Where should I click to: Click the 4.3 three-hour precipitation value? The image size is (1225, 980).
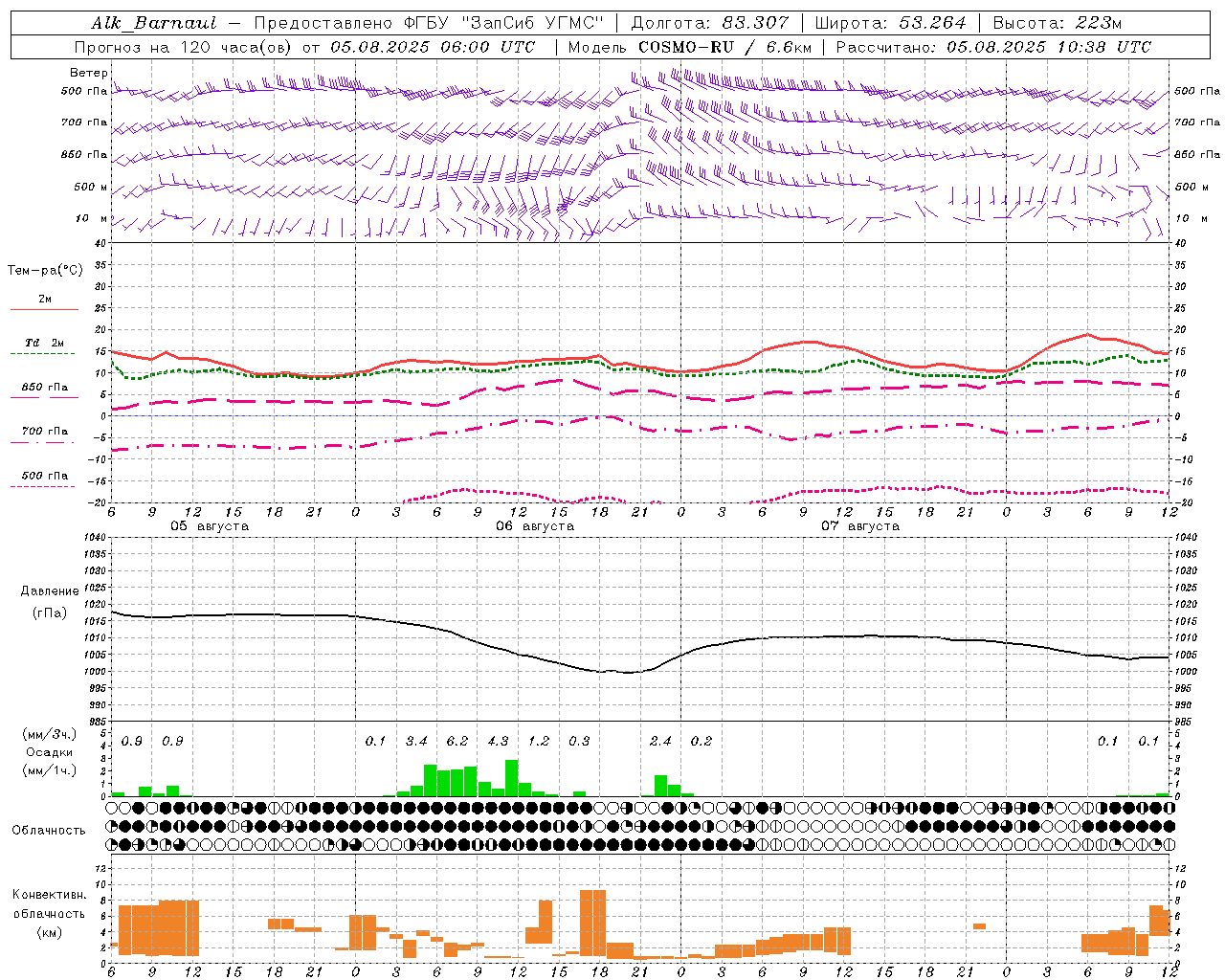click(498, 742)
